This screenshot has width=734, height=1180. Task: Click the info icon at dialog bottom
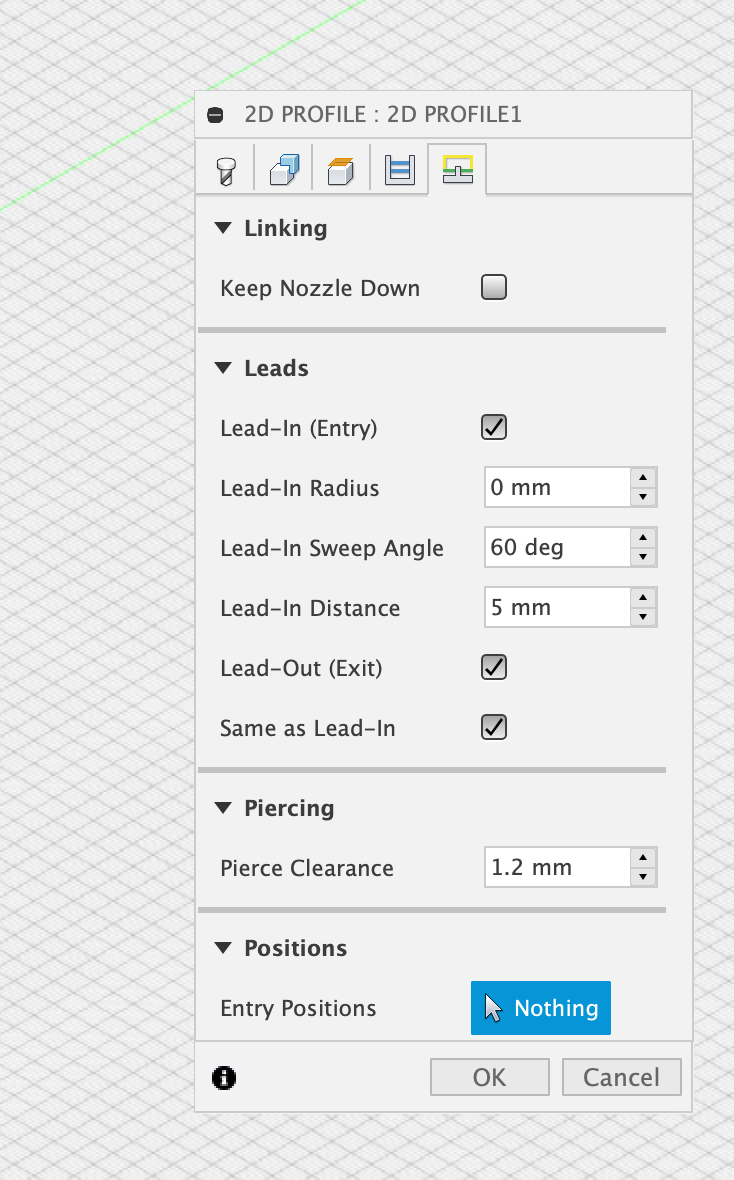click(224, 1078)
